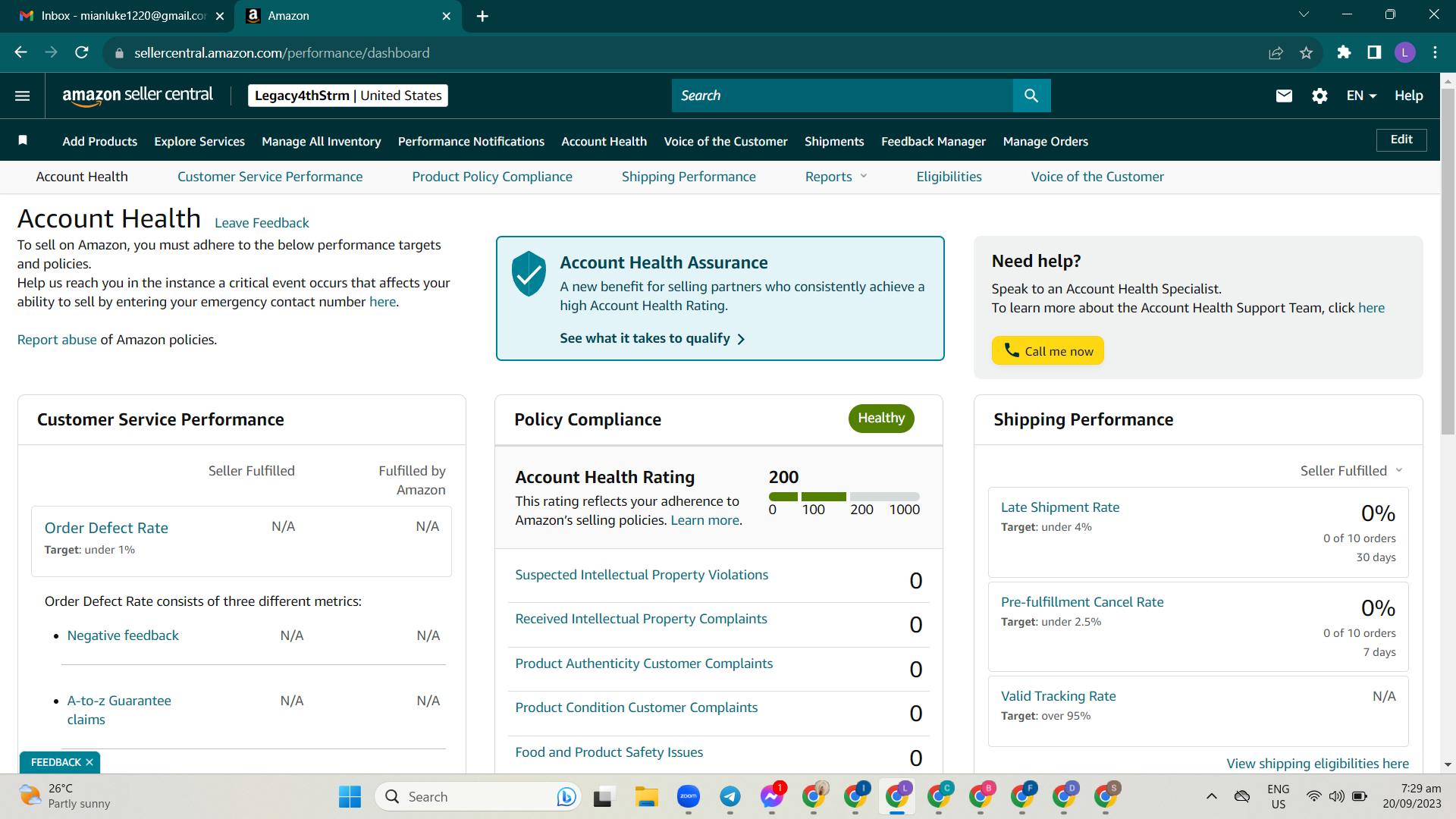Switch to Shipping Performance tab
The image size is (1456, 819).
click(689, 177)
